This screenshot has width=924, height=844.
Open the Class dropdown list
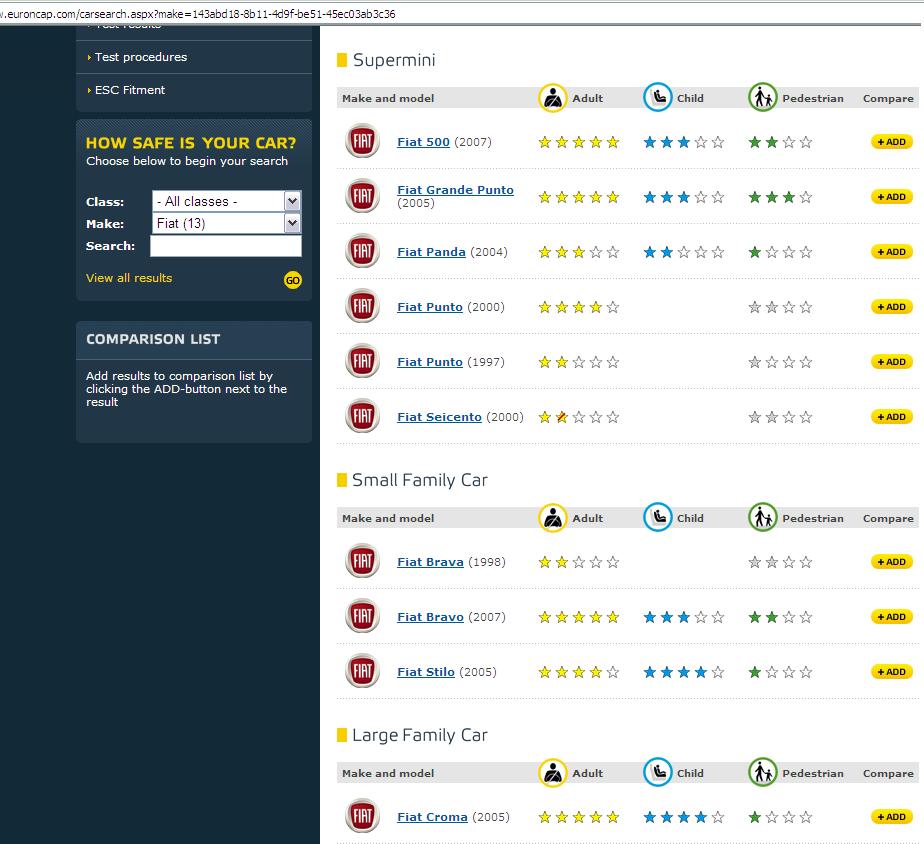coord(226,201)
